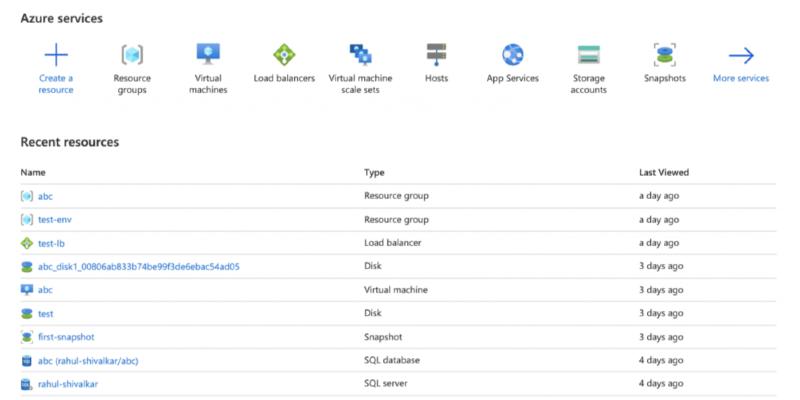Open the test-lb load balancer
This screenshot has width=800, height=400.
(x=52, y=243)
